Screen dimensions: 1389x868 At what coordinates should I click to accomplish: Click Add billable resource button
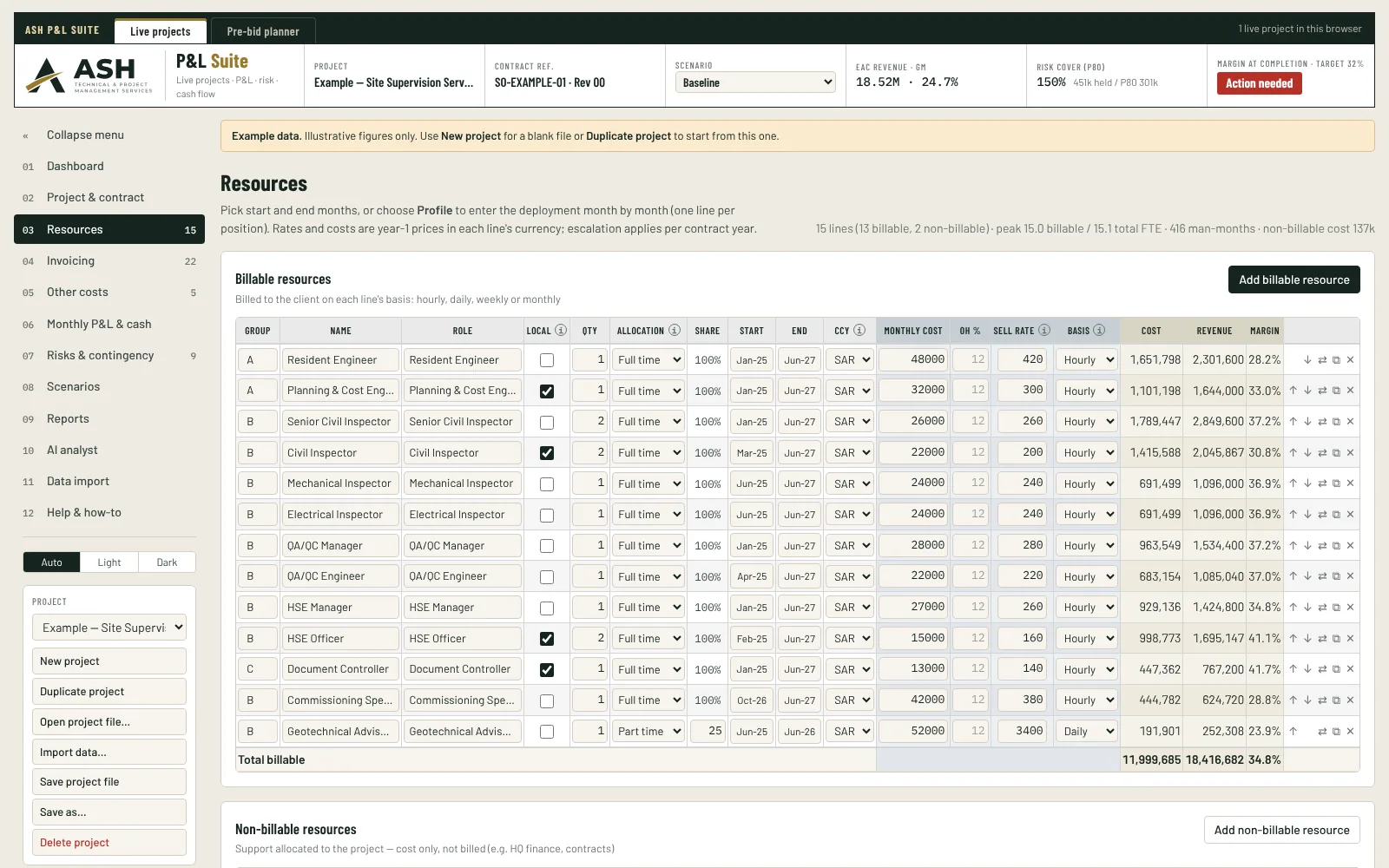[x=1294, y=279]
